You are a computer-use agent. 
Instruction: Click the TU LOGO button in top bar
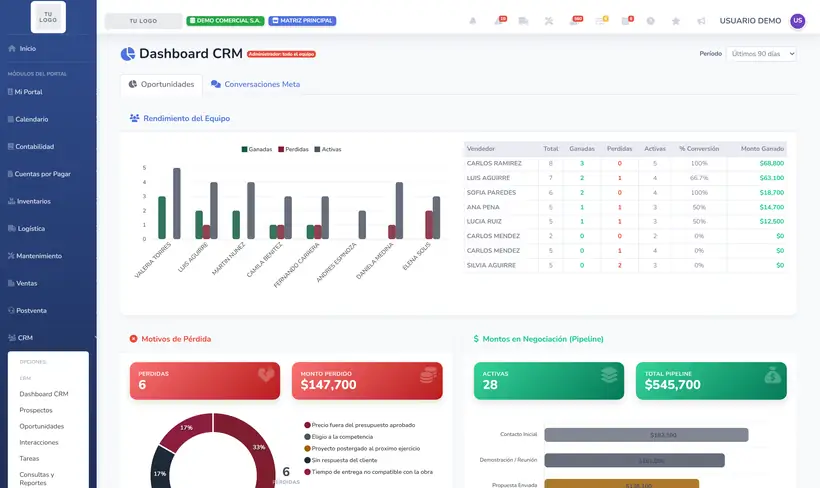coord(143,21)
